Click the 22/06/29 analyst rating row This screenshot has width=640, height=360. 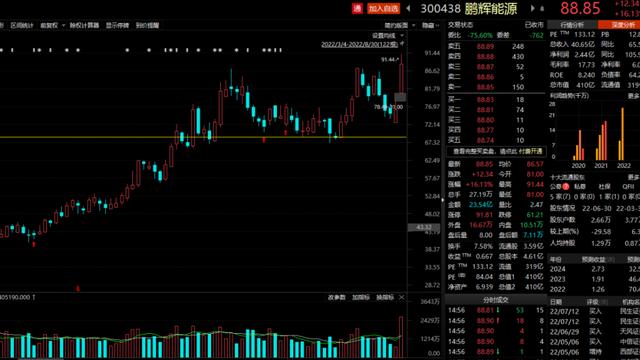[594, 331]
